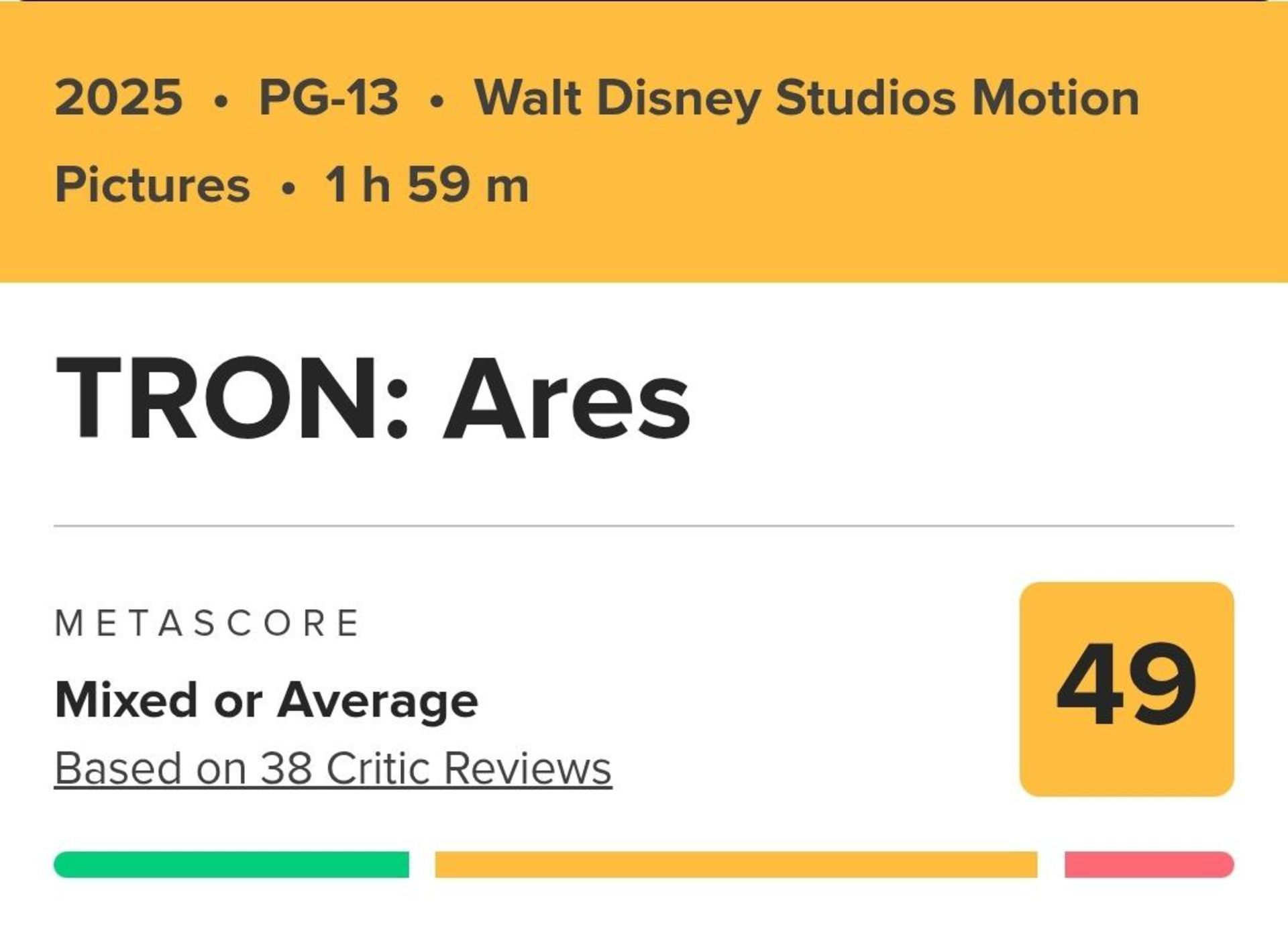This screenshot has height=947, width=1288.
Task: Tap the 2025 release year
Action: point(119,98)
